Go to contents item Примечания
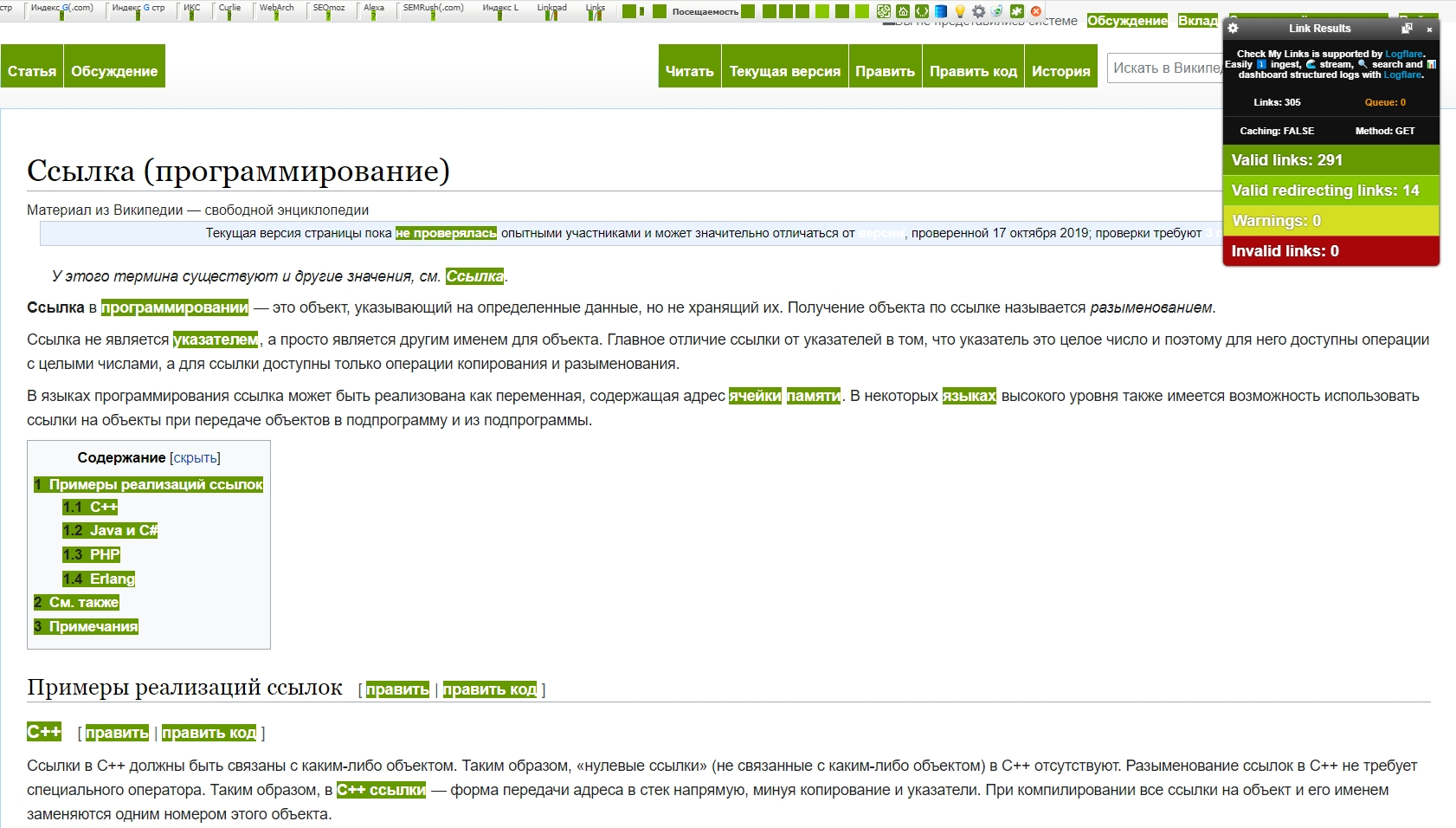 (x=86, y=626)
